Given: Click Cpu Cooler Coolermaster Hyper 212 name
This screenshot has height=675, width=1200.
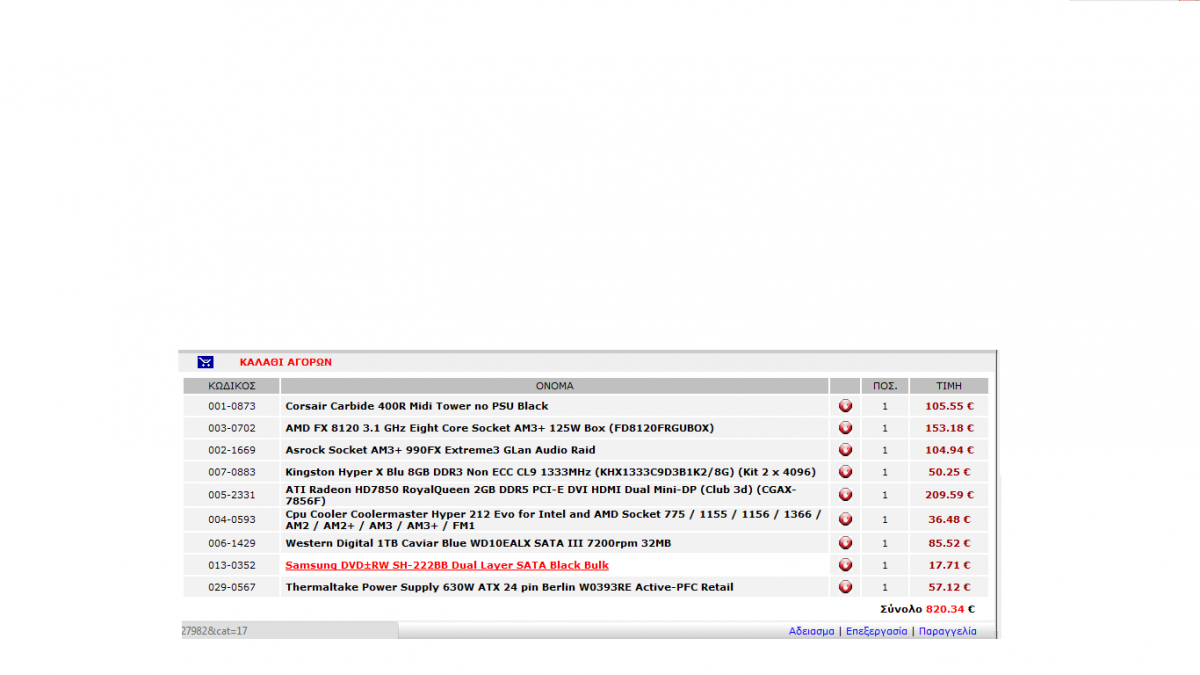Looking at the screenshot, I should tap(553, 519).
